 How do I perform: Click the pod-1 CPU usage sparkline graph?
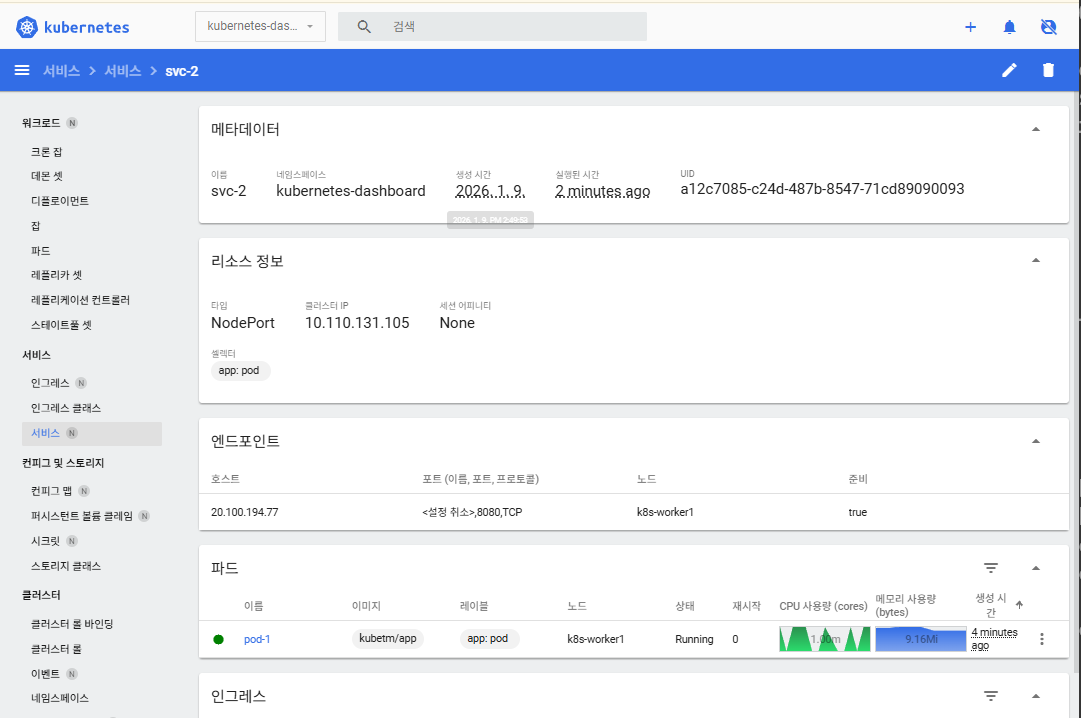(x=824, y=639)
